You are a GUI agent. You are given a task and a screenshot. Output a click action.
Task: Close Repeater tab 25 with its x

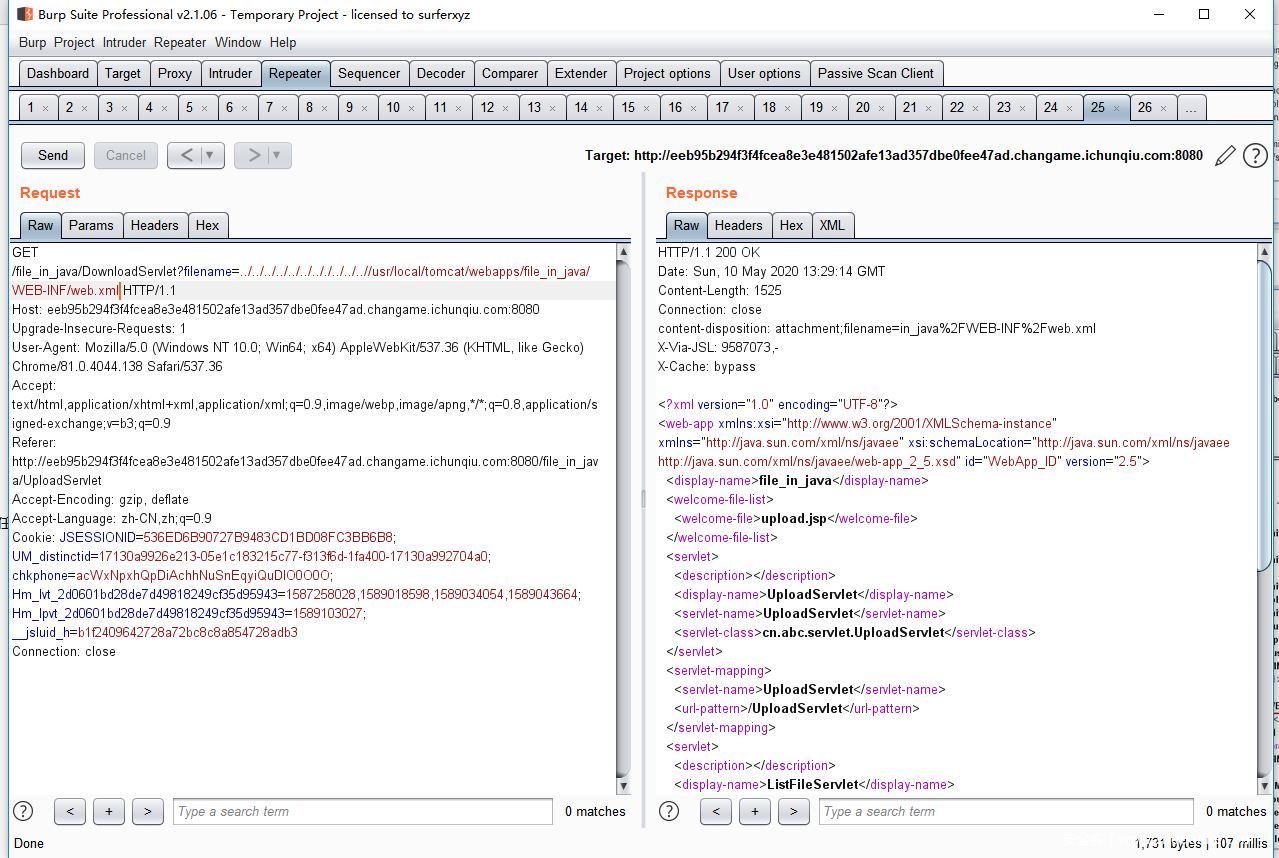point(1117,108)
